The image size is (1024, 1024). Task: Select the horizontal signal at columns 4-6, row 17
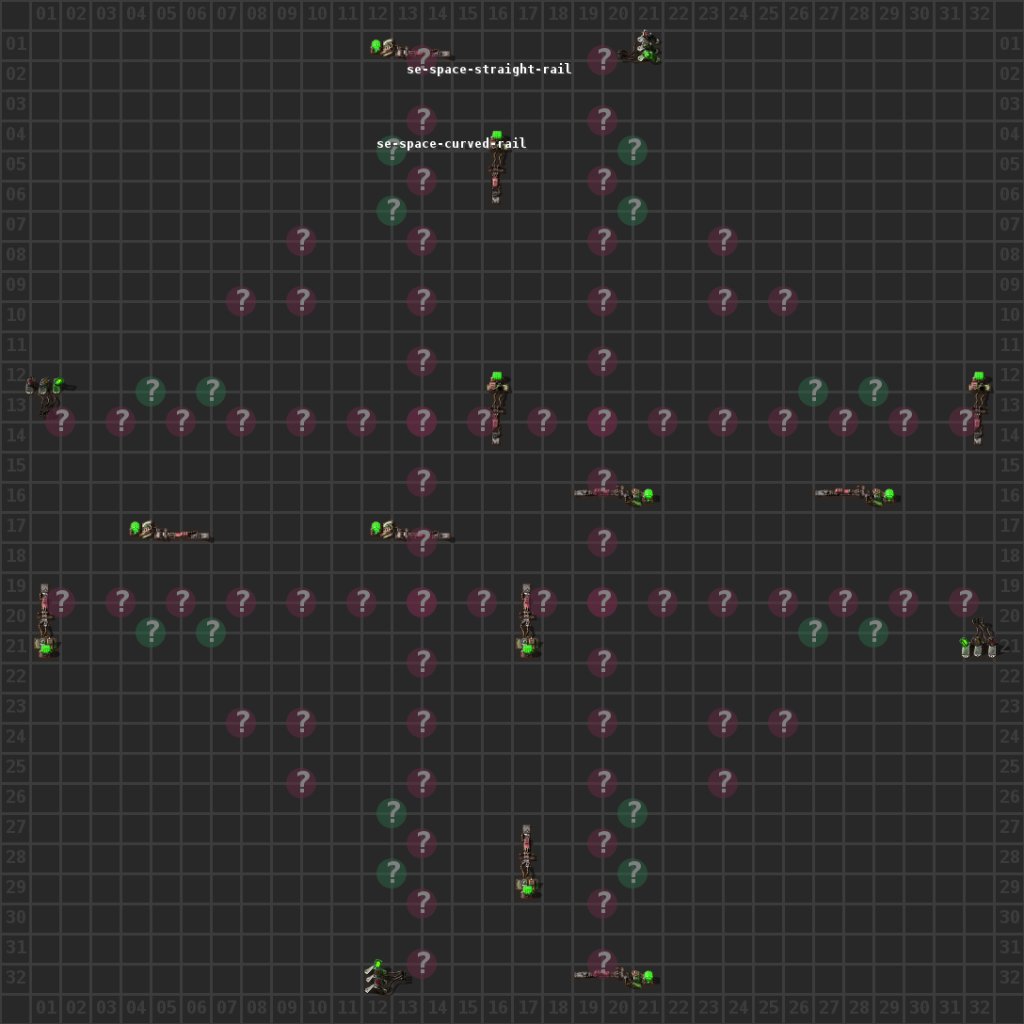[170, 531]
